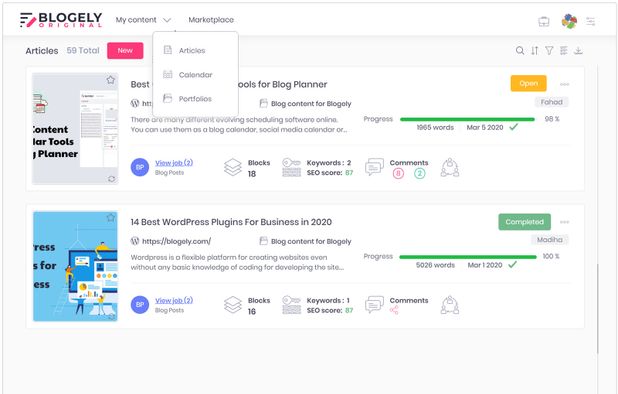Open three-dot menu for WordPress Plugins article
This screenshot has height=394, width=618.
564,222
